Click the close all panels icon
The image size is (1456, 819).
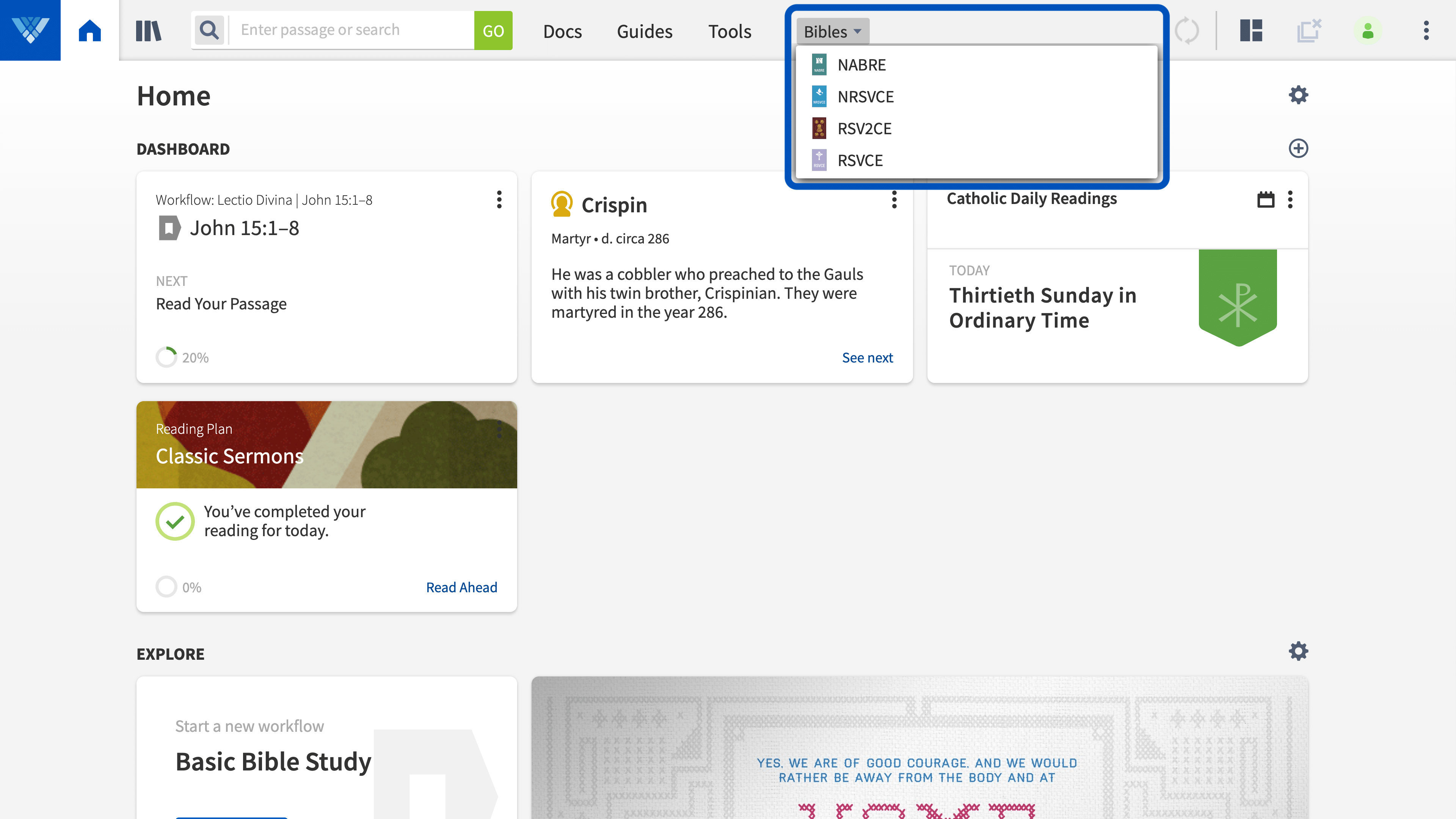[x=1309, y=30]
